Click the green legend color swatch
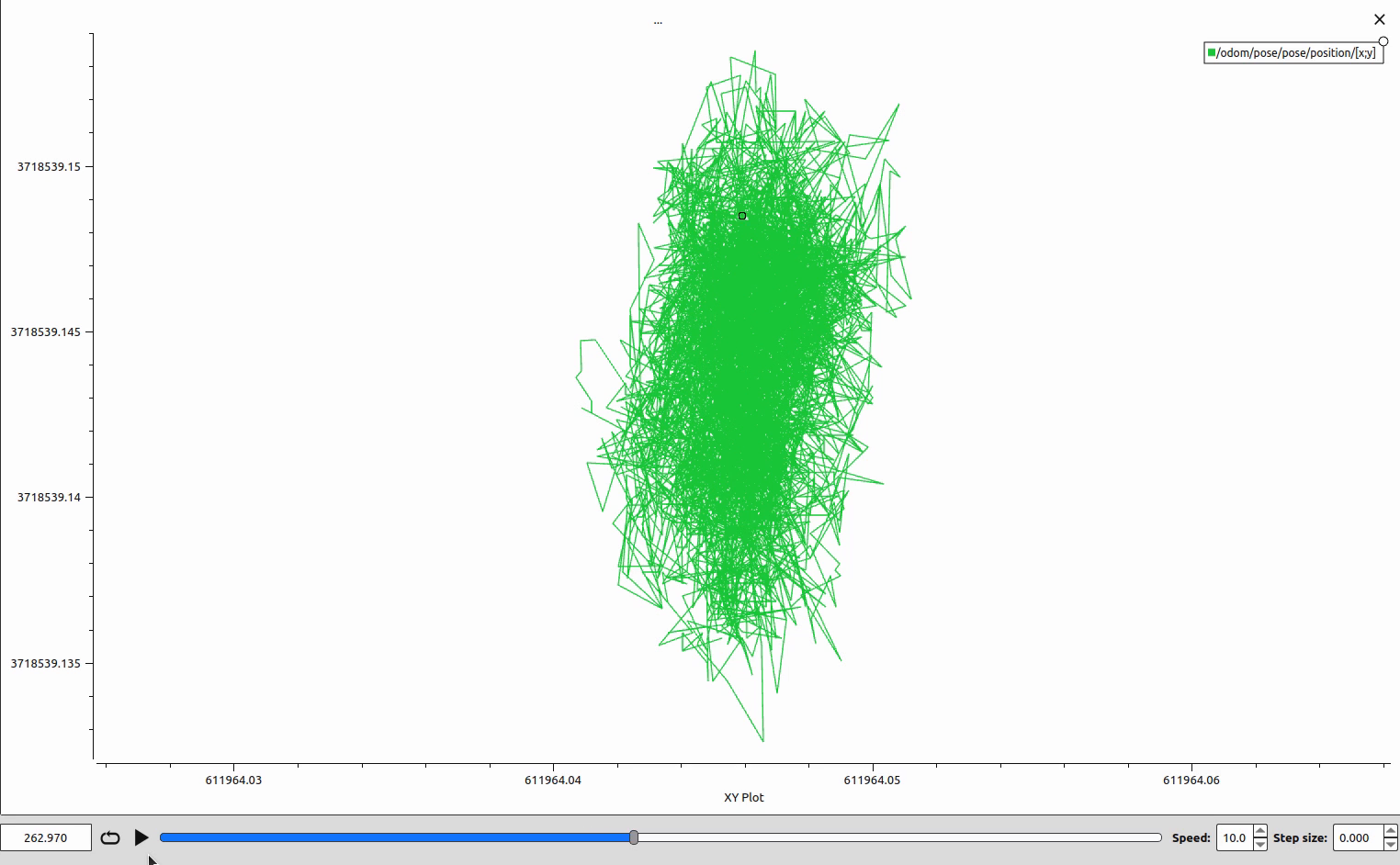The image size is (1400, 865). pyautogui.click(x=1212, y=52)
